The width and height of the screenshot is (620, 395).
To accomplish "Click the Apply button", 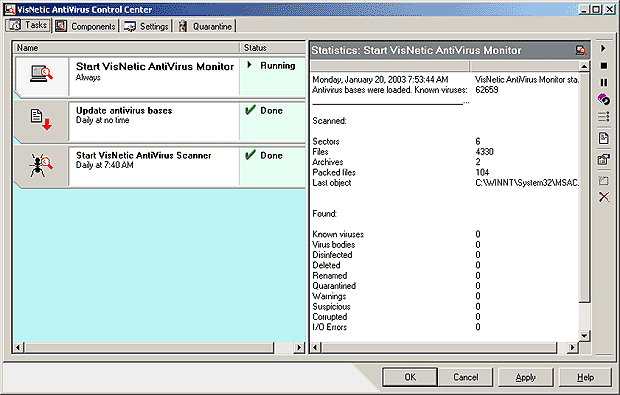I will tap(525, 377).
